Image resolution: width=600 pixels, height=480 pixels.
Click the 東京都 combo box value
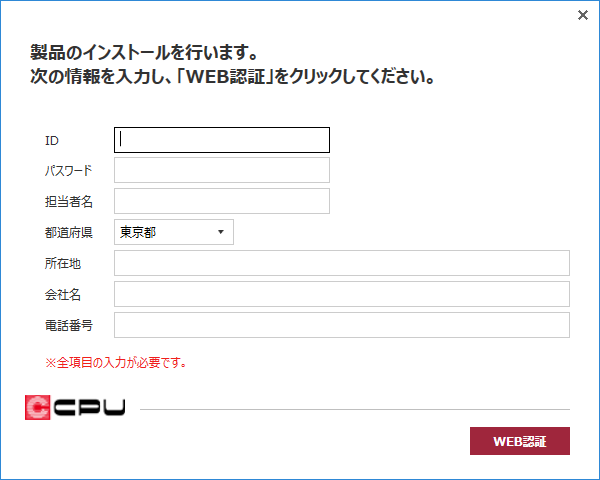(138, 232)
